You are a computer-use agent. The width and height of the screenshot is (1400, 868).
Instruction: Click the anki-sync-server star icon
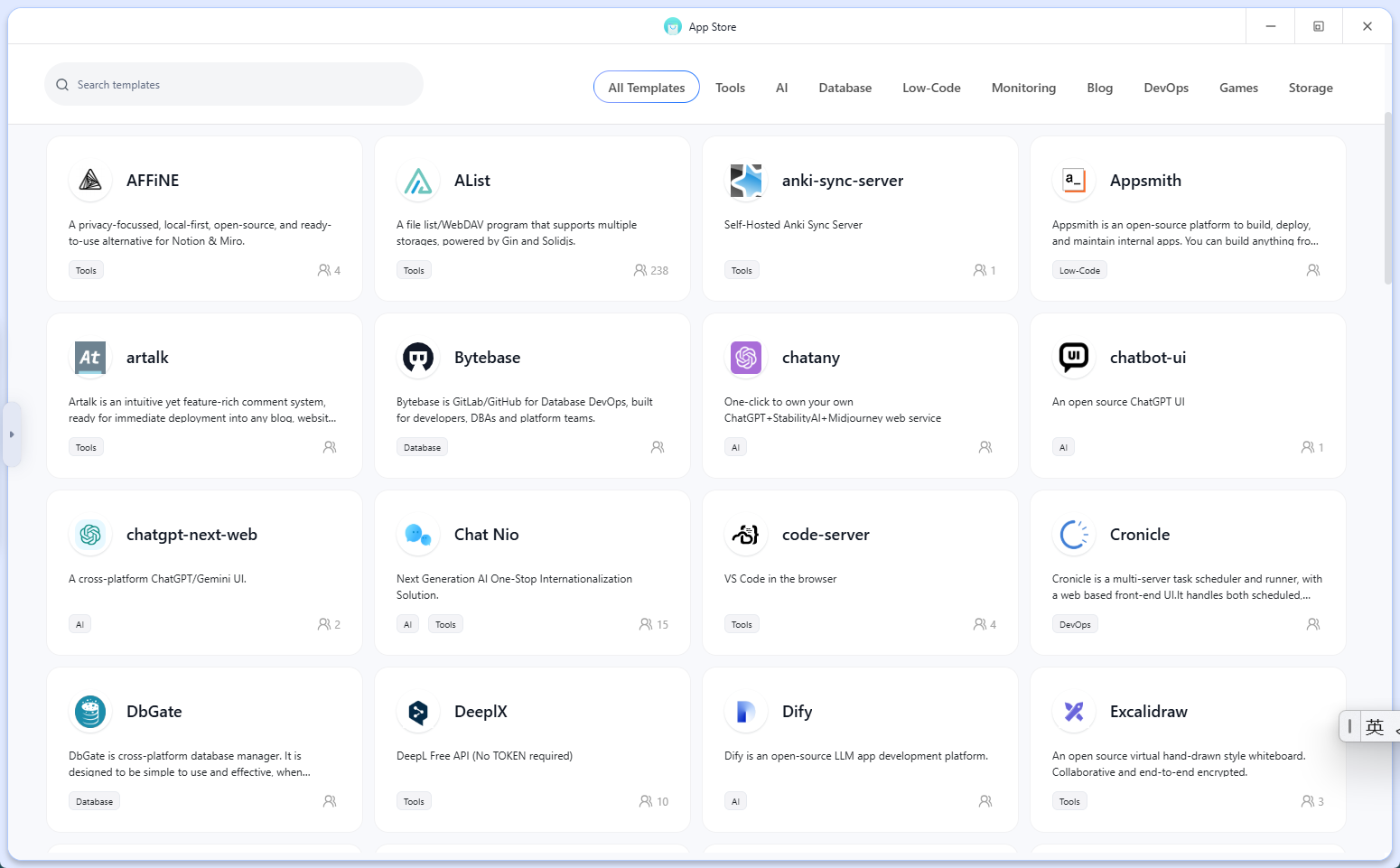click(746, 181)
